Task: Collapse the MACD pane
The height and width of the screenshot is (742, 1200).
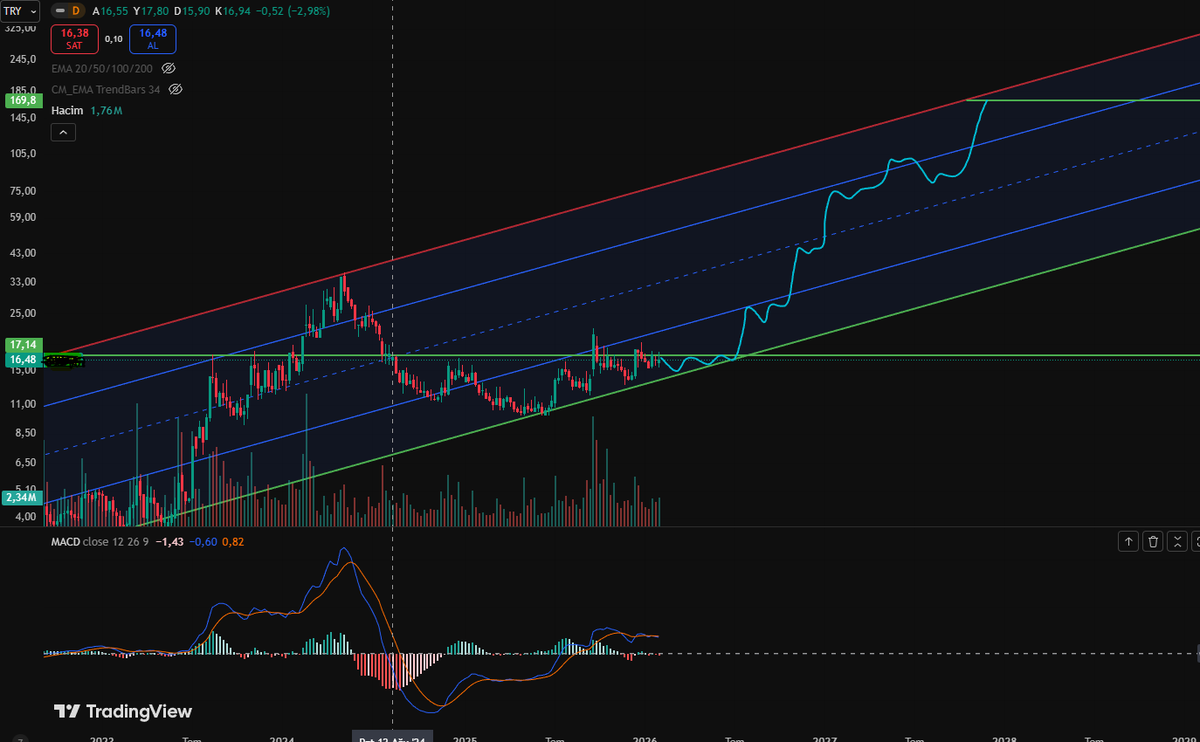Action: 1177,541
